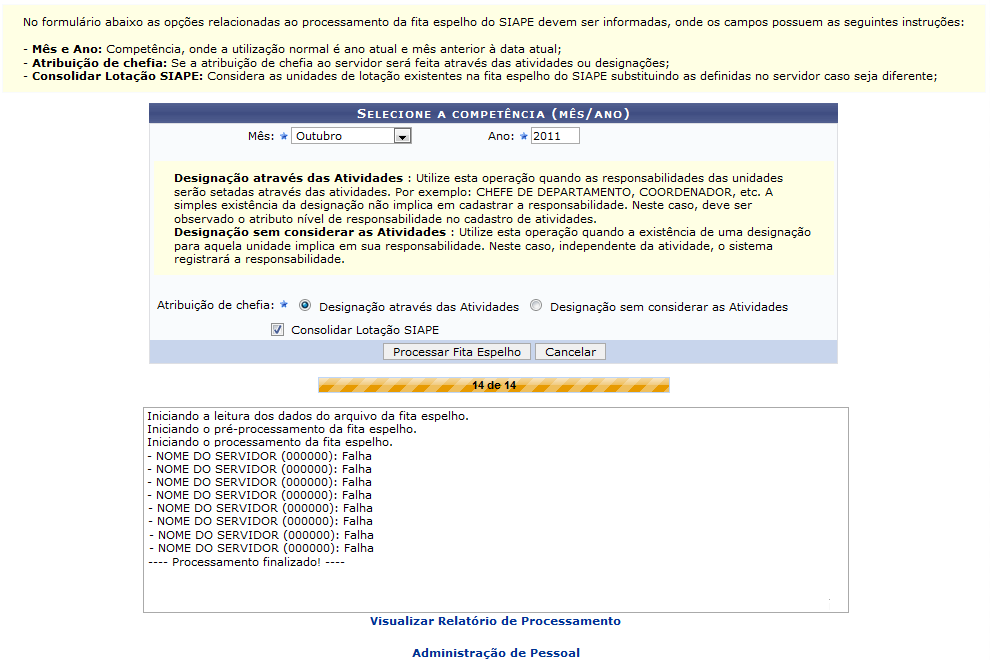Click the first log line Iniciando a leitura
This screenshot has height=660, width=990.
307,415
